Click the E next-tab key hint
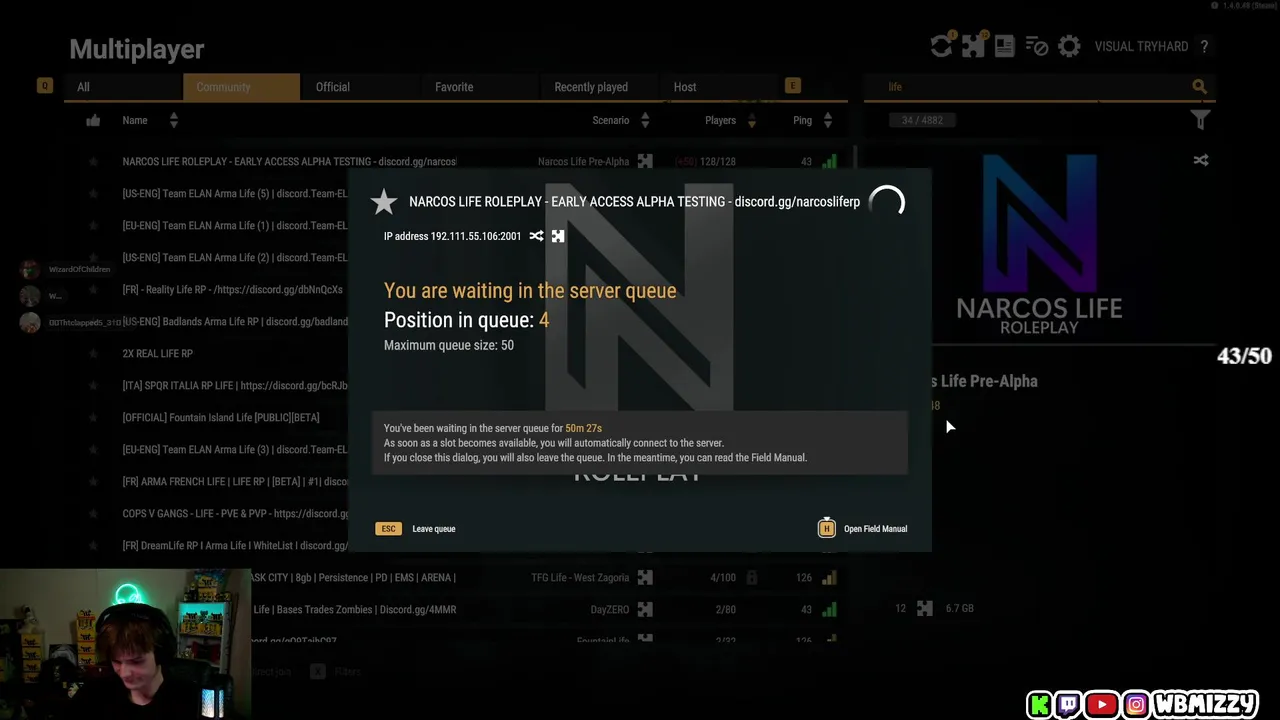1280x720 pixels. click(793, 86)
